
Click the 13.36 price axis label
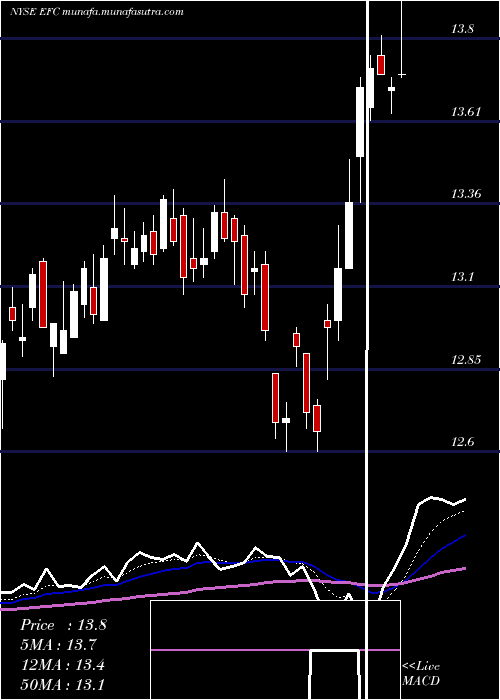pyautogui.click(x=466, y=194)
